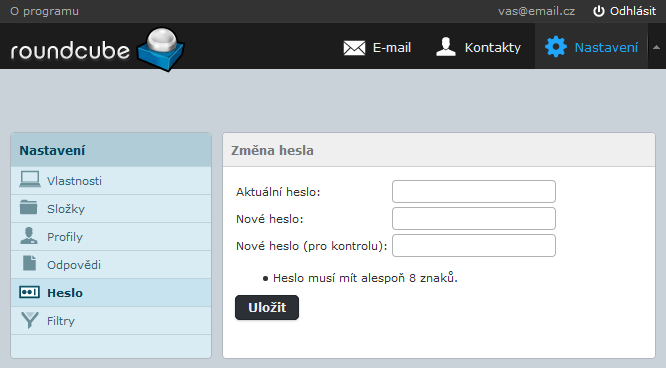
Task: Click the Filtry funnel icon
Action: click(x=30, y=320)
